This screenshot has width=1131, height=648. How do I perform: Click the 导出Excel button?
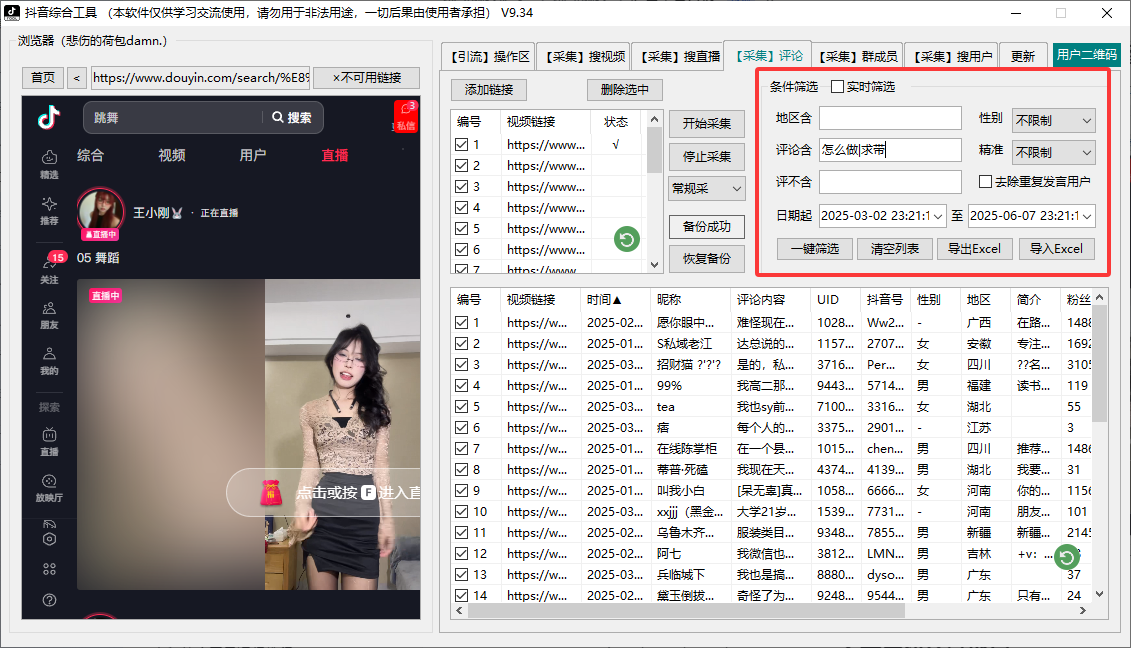pyautogui.click(x=975, y=249)
